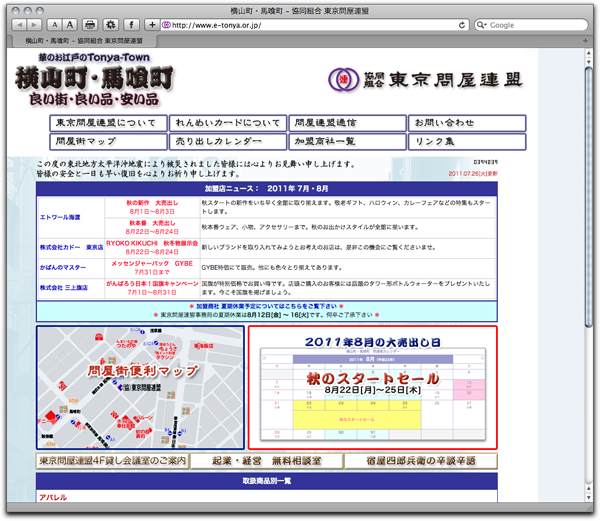Click the green window zoom button

click(40, 11)
